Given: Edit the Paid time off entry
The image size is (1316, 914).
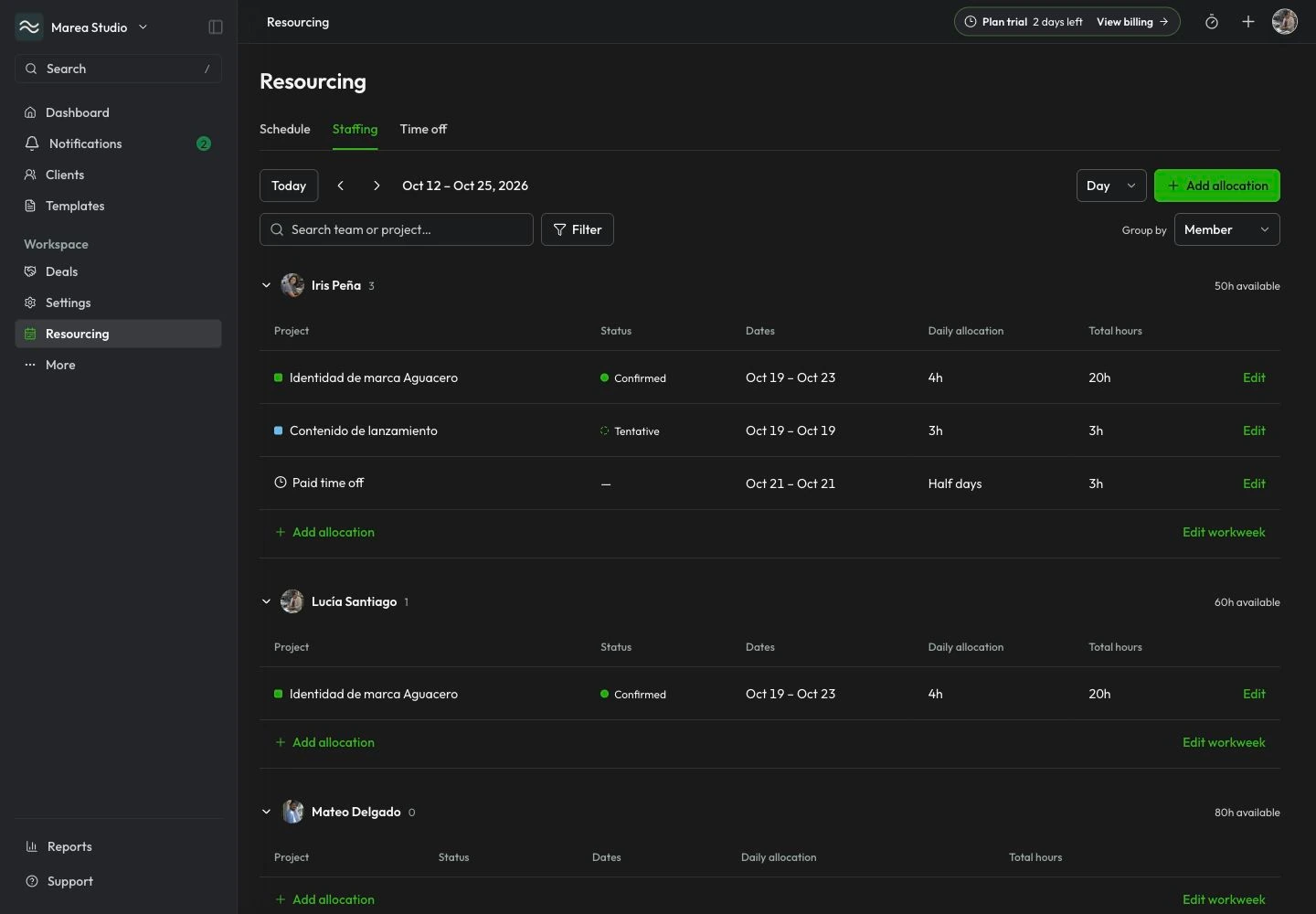Looking at the screenshot, I should 1254,484.
